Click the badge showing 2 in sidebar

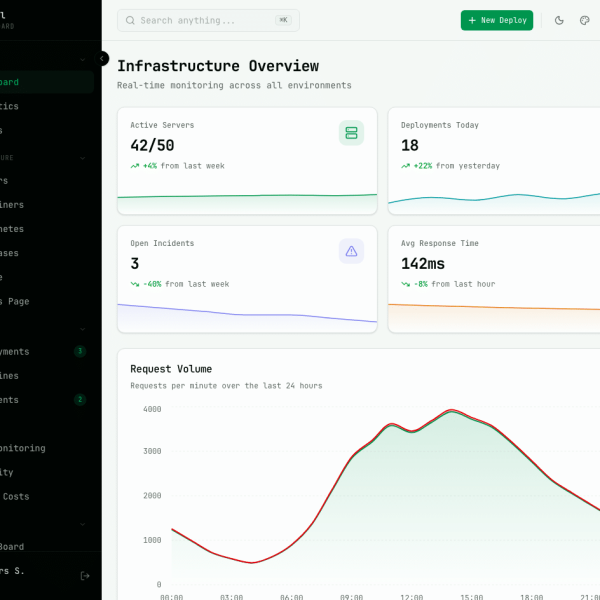80,400
